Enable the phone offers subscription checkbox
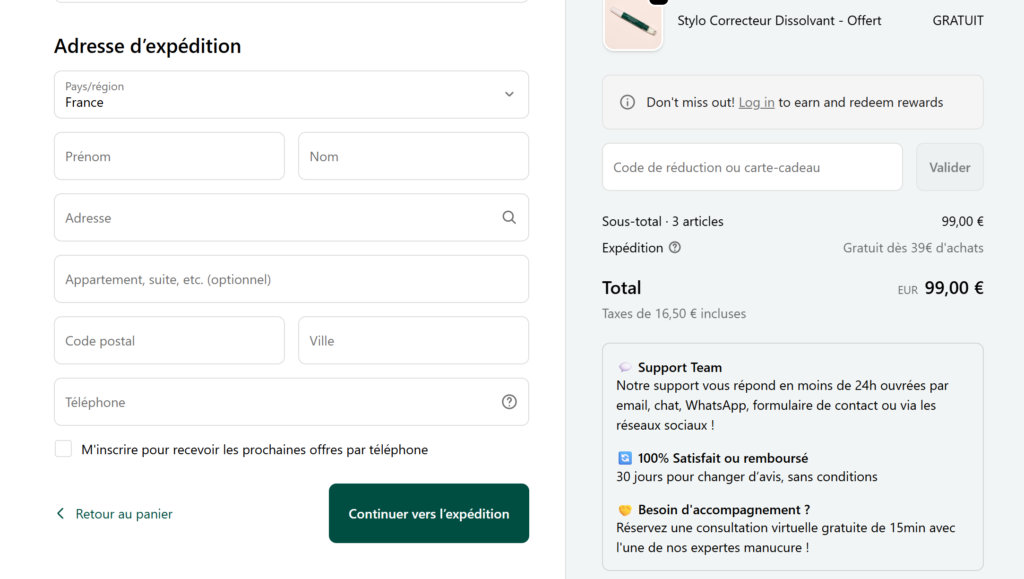Screen dimensions: 1024x579 (x=63, y=449)
